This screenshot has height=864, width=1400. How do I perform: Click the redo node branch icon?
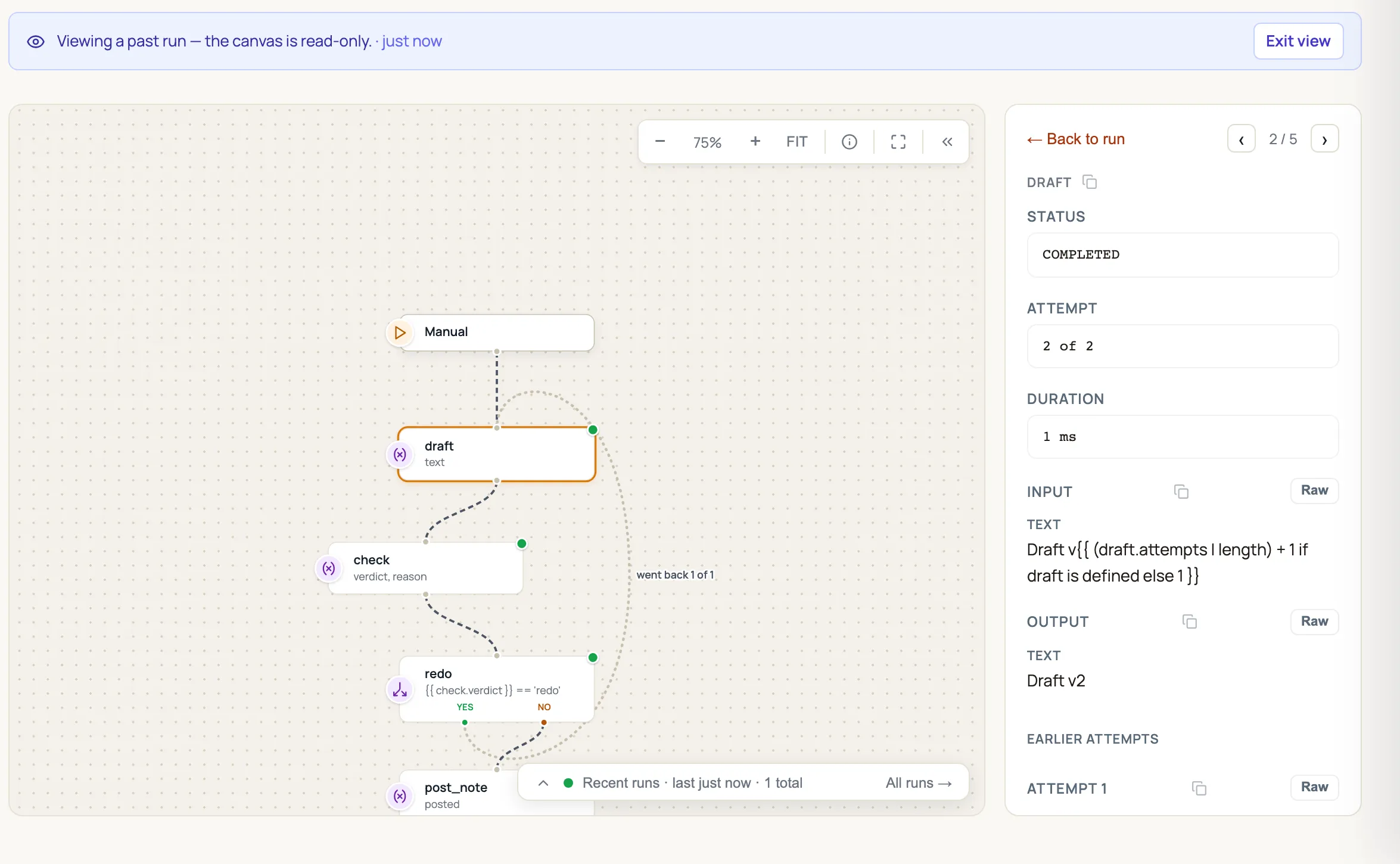pyautogui.click(x=400, y=690)
